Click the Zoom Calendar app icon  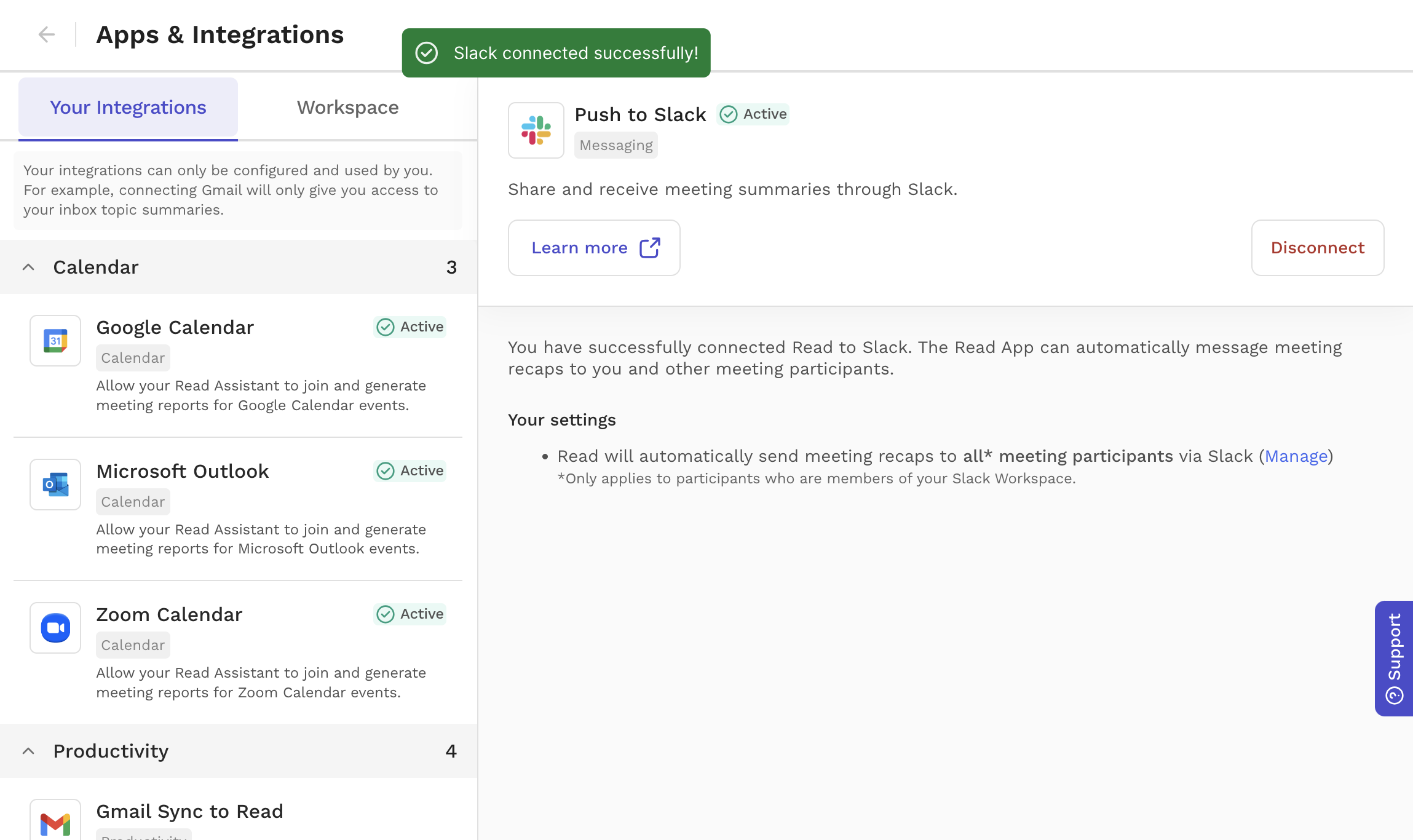tap(55, 628)
